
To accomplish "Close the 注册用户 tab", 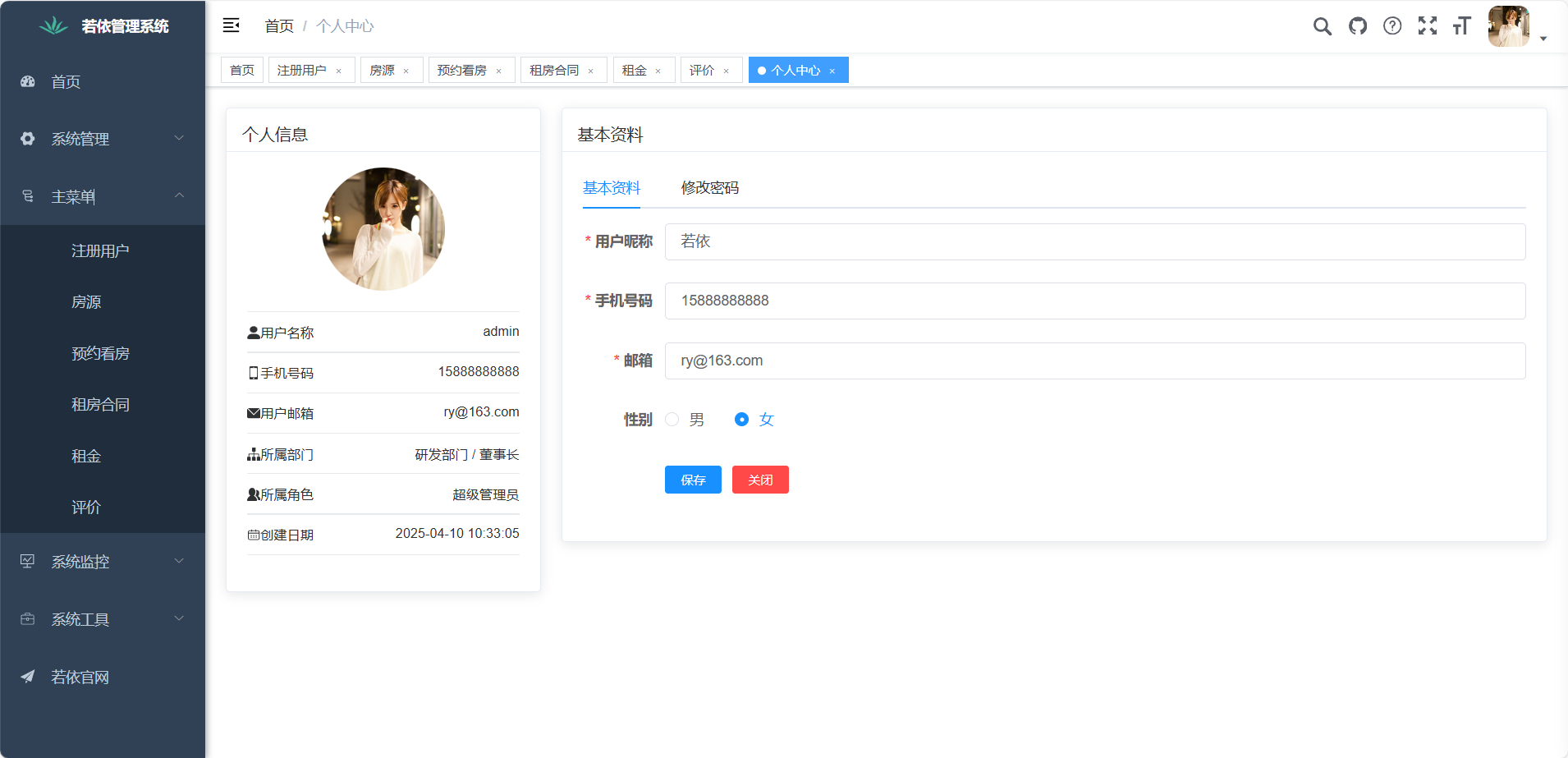I will [338, 71].
